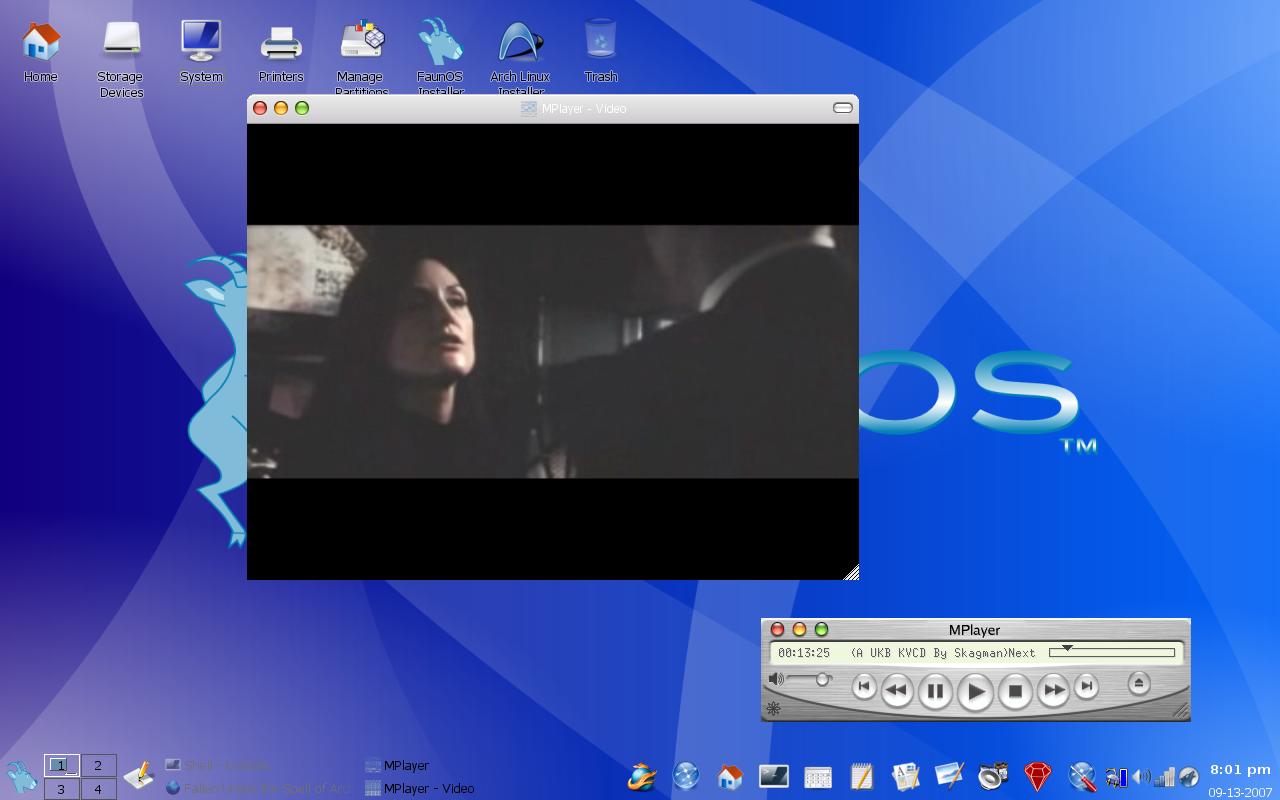Open Storage Devices desktop icon
Screen dimensions: 1280x800
click(x=121, y=59)
